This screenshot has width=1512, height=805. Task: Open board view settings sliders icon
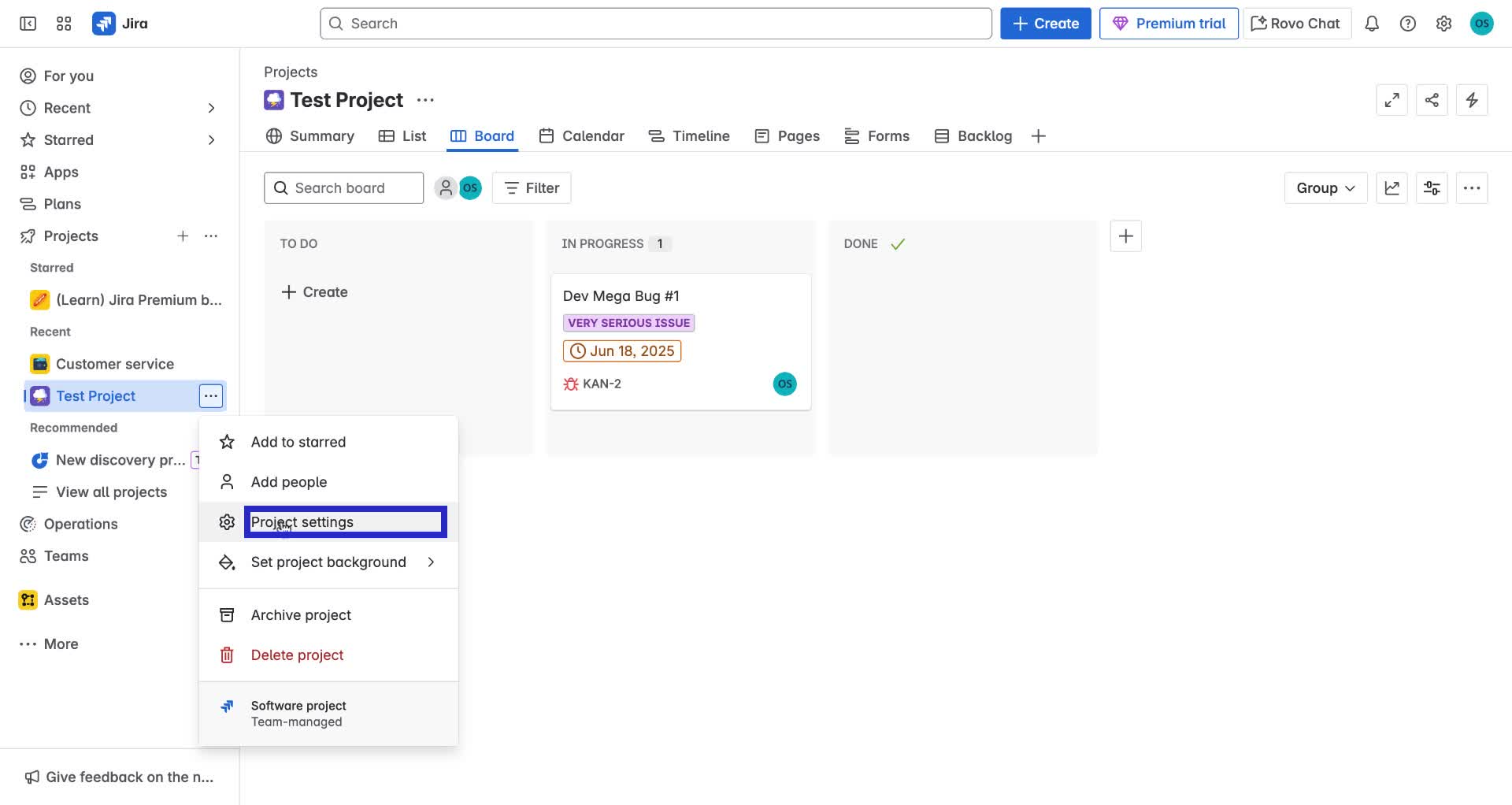tap(1432, 187)
